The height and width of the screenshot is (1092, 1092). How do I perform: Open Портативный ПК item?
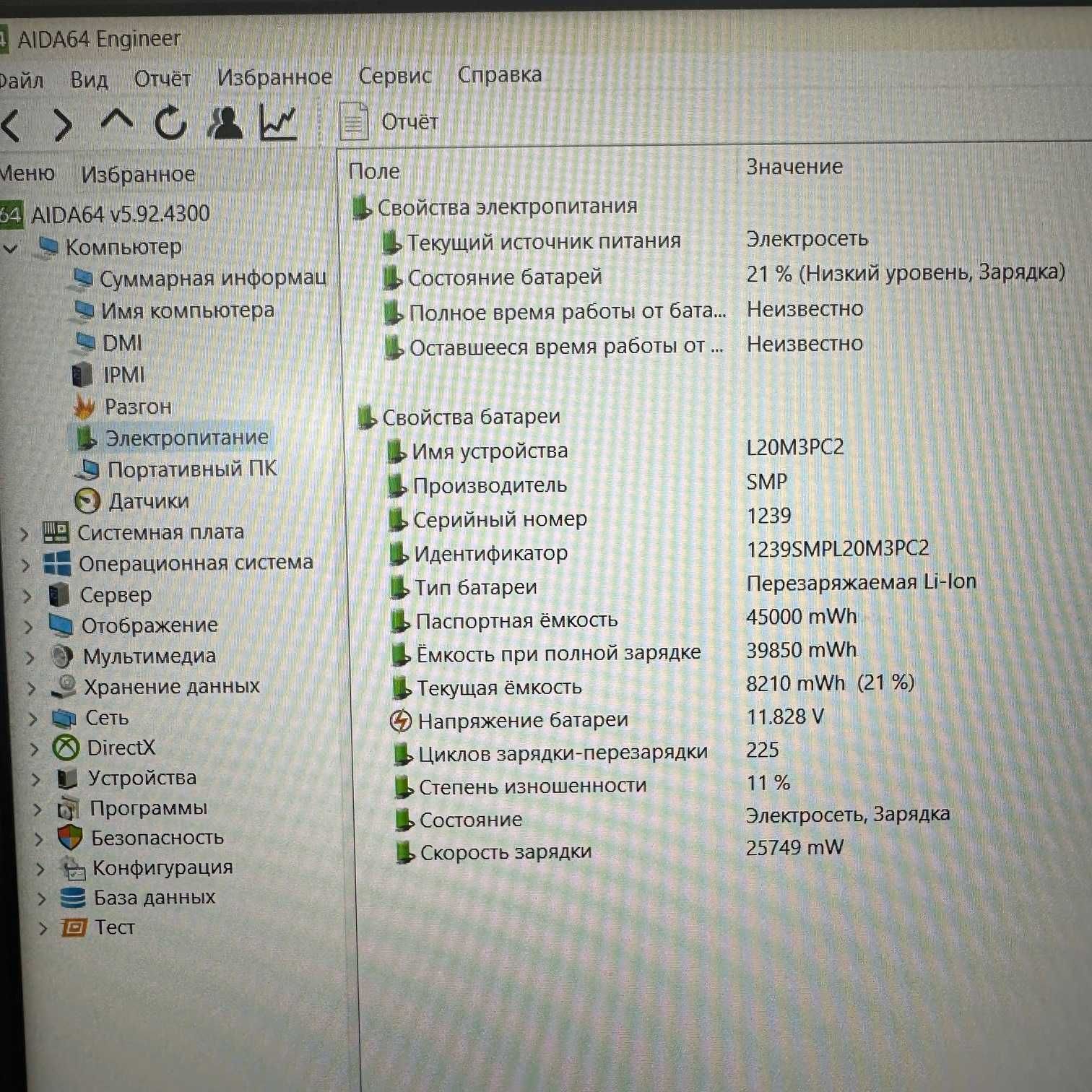click(x=177, y=469)
